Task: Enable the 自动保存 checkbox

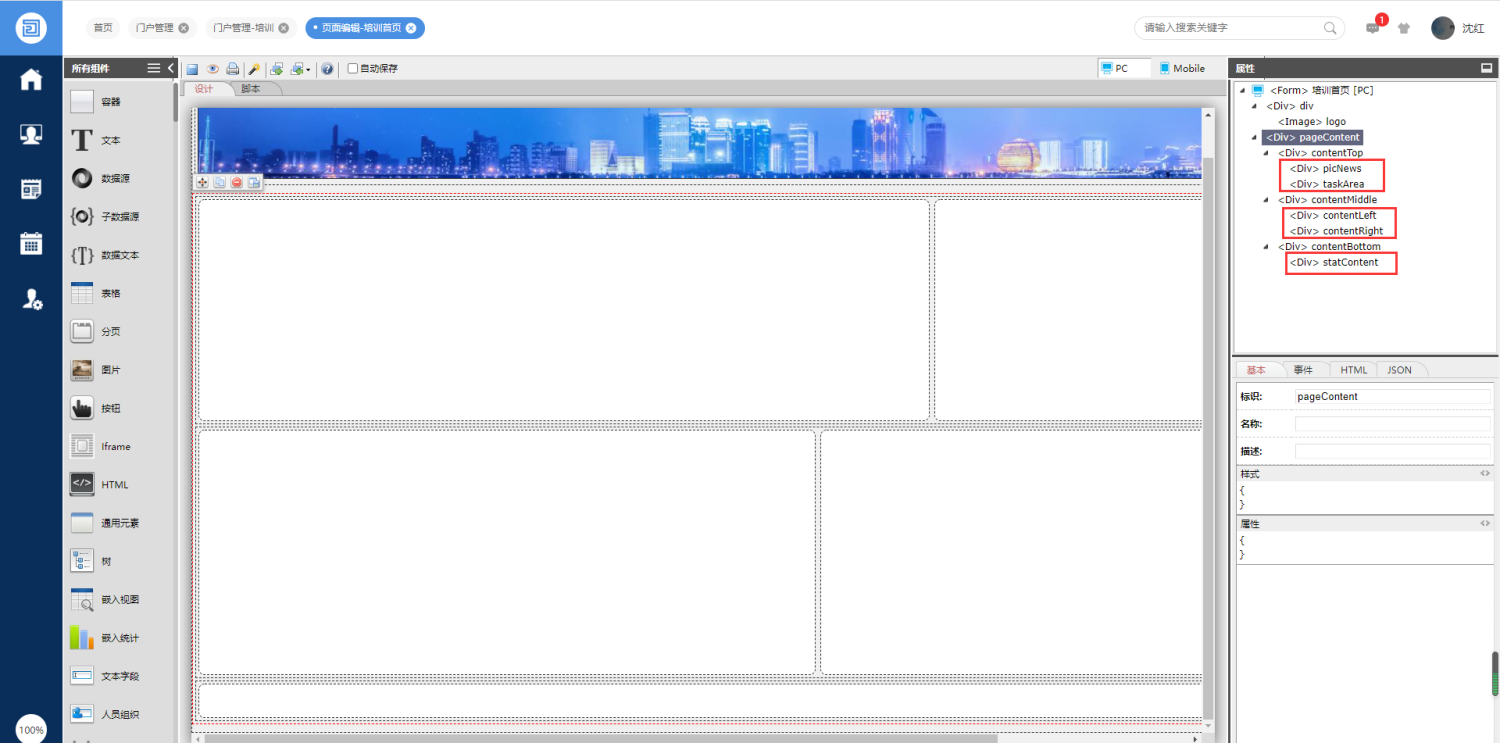Action: point(353,69)
